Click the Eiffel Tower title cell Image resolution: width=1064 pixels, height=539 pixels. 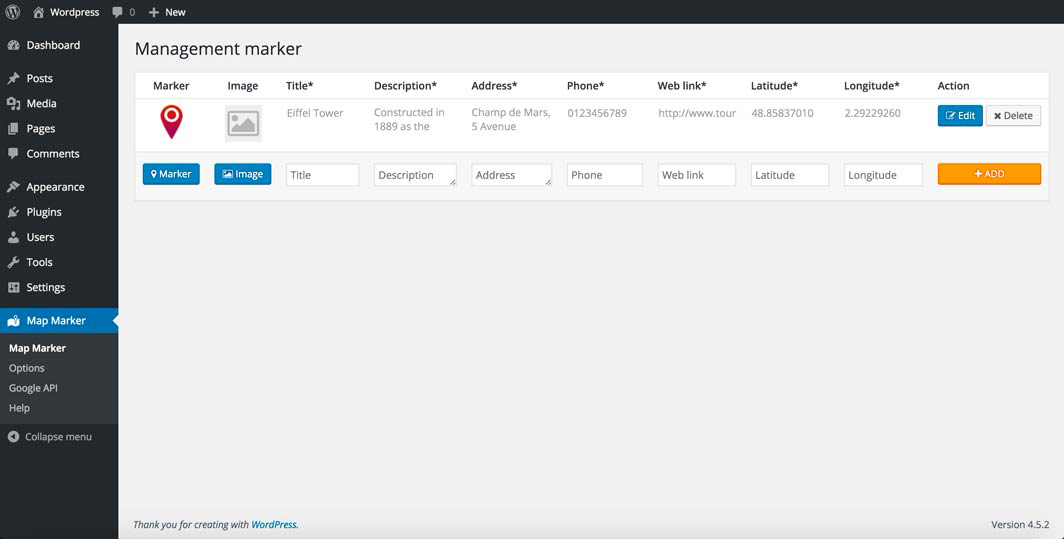[x=315, y=113]
